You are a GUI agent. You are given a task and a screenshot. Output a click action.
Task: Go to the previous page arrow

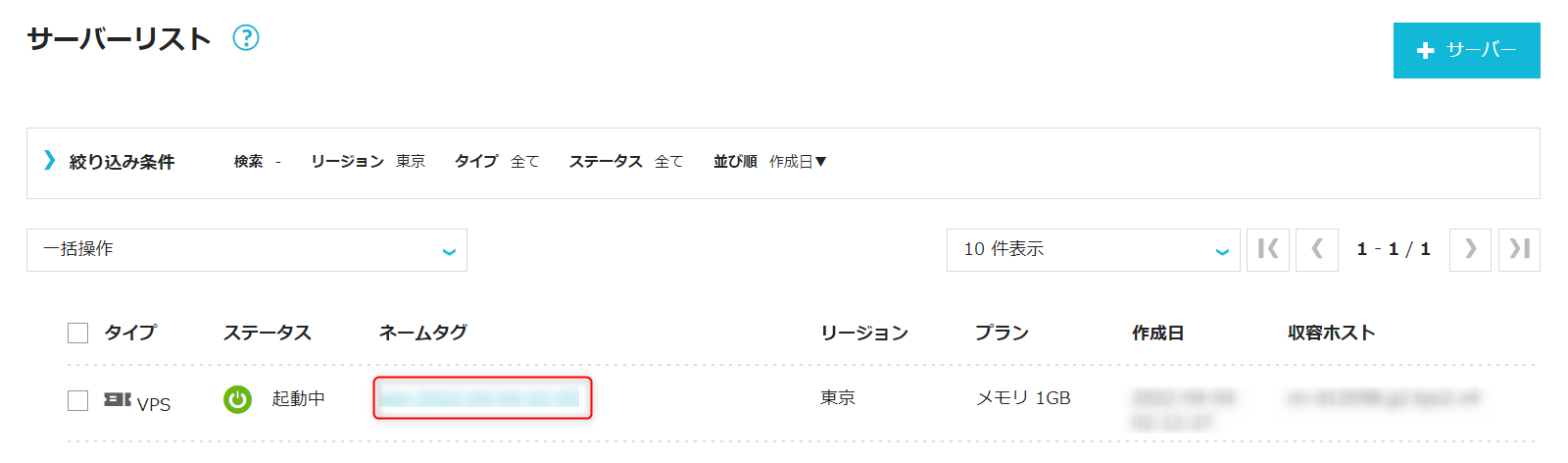1317,249
